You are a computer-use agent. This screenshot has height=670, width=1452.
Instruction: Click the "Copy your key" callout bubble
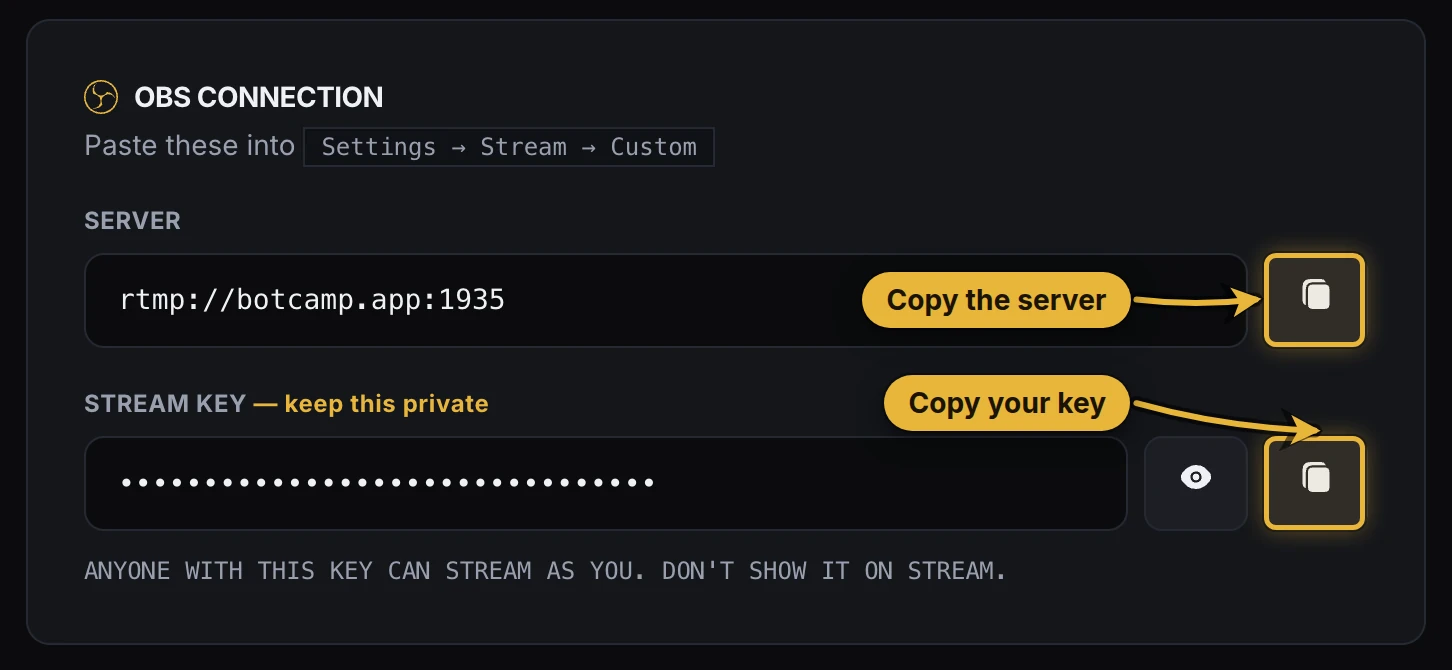[x=1007, y=403]
